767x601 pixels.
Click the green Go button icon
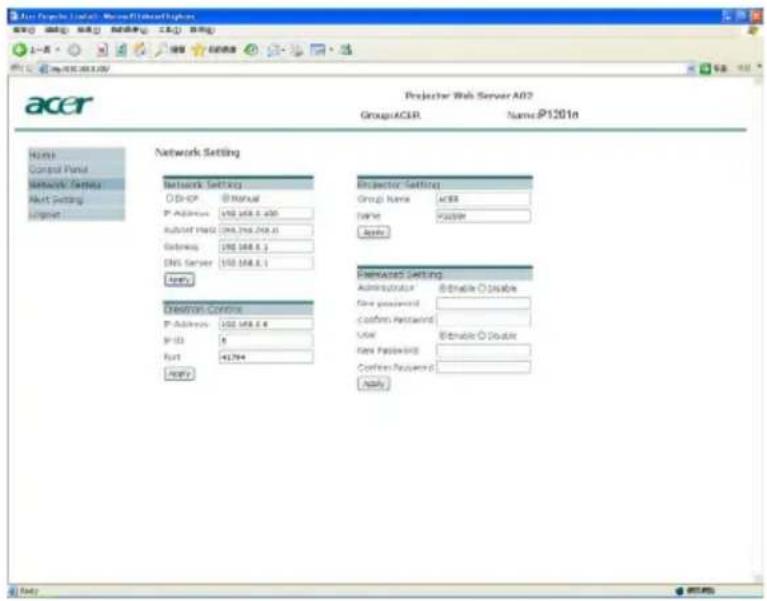(x=705, y=69)
